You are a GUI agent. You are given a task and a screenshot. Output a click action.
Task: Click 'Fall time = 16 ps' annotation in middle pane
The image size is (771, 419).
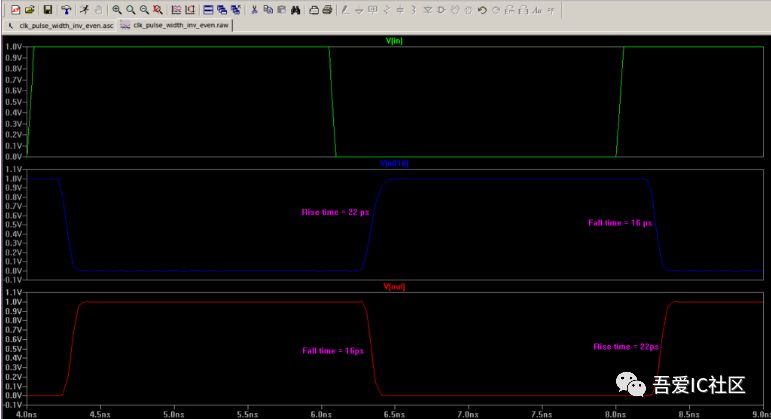pyautogui.click(x=620, y=223)
